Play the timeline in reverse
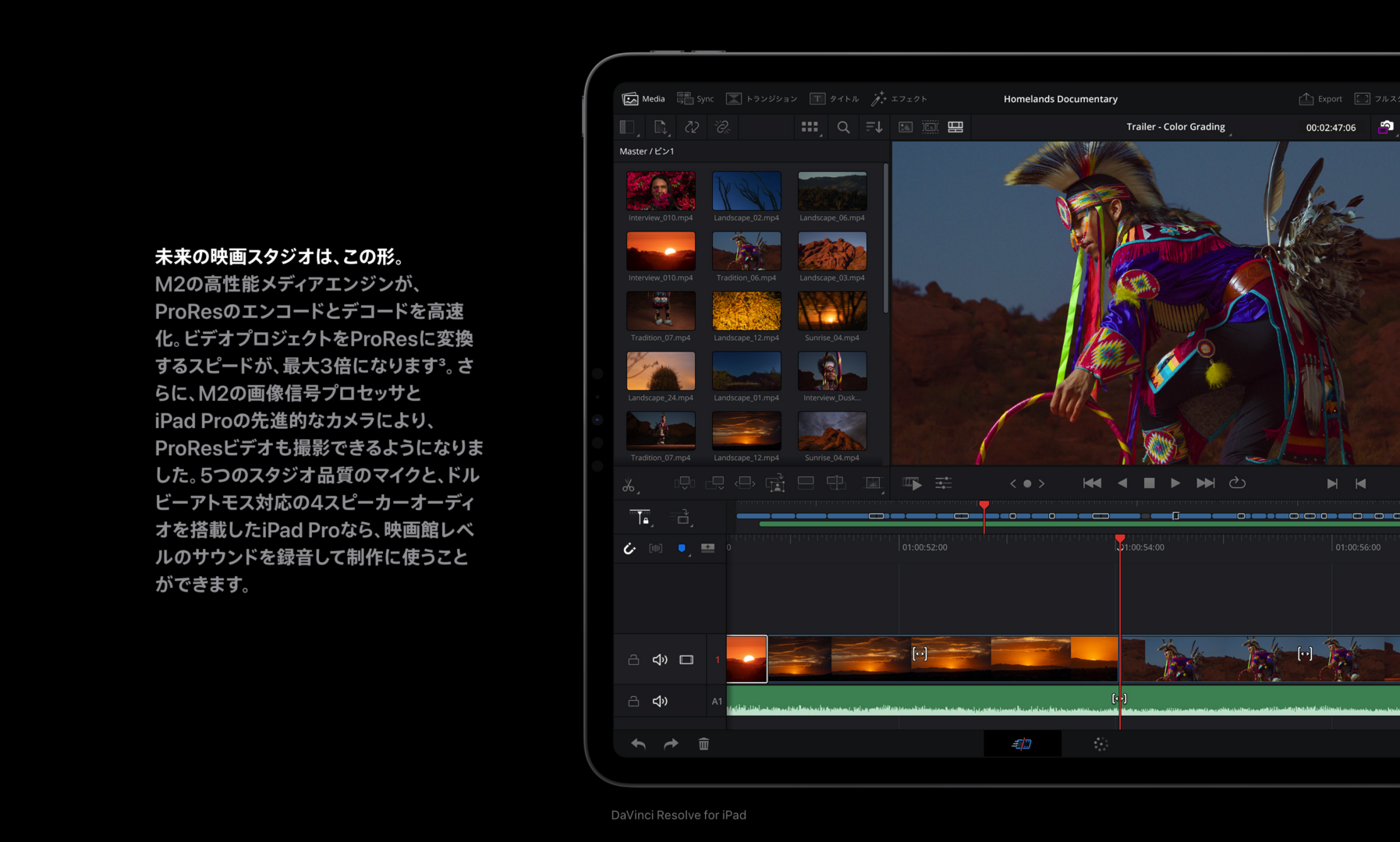Screen dimensions: 1400x842 [x=1122, y=483]
